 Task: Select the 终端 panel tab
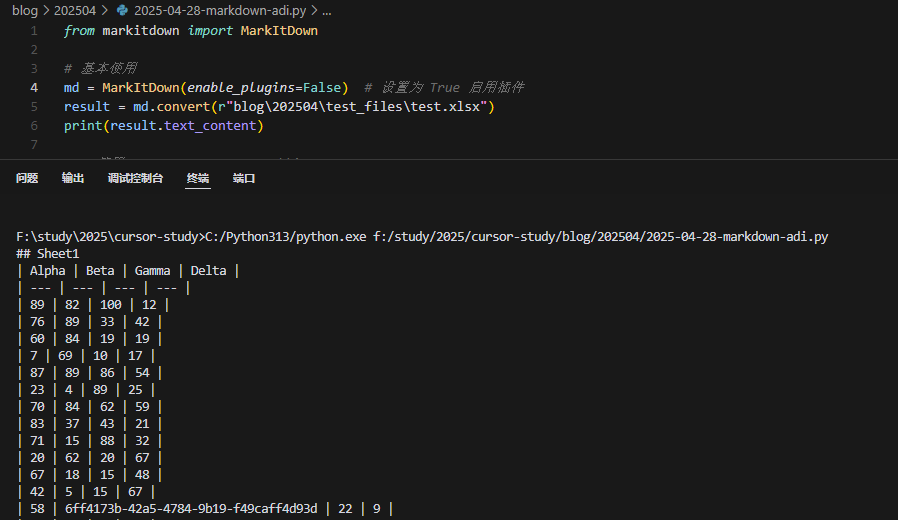pos(198,178)
